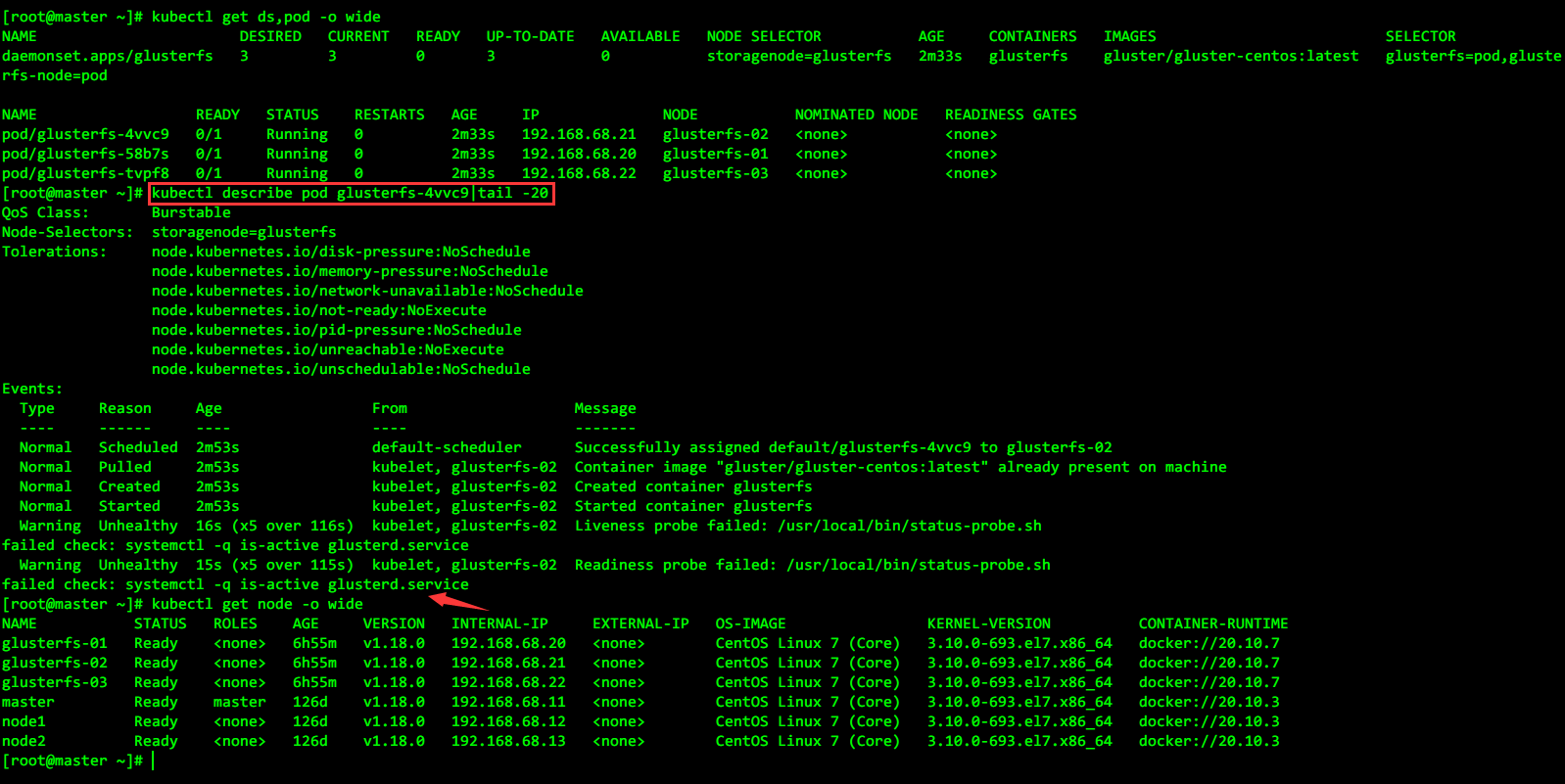Click the "KERNEL-VERSION" column header
Image resolution: width=1565 pixels, height=784 pixels.
click(x=989, y=623)
